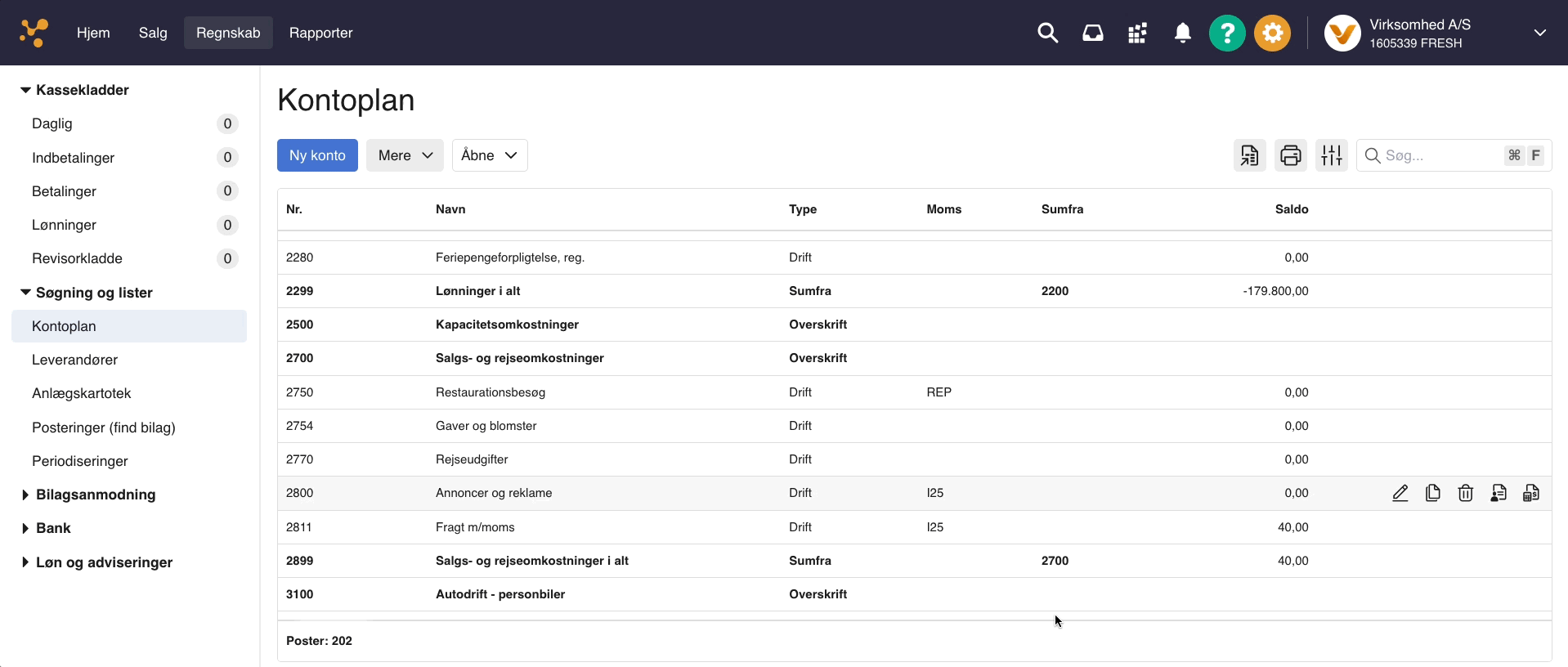Image resolution: width=1568 pixels, height=667 pixels.
Task: Open the inbox tray icon
Action: (1092, 33)
